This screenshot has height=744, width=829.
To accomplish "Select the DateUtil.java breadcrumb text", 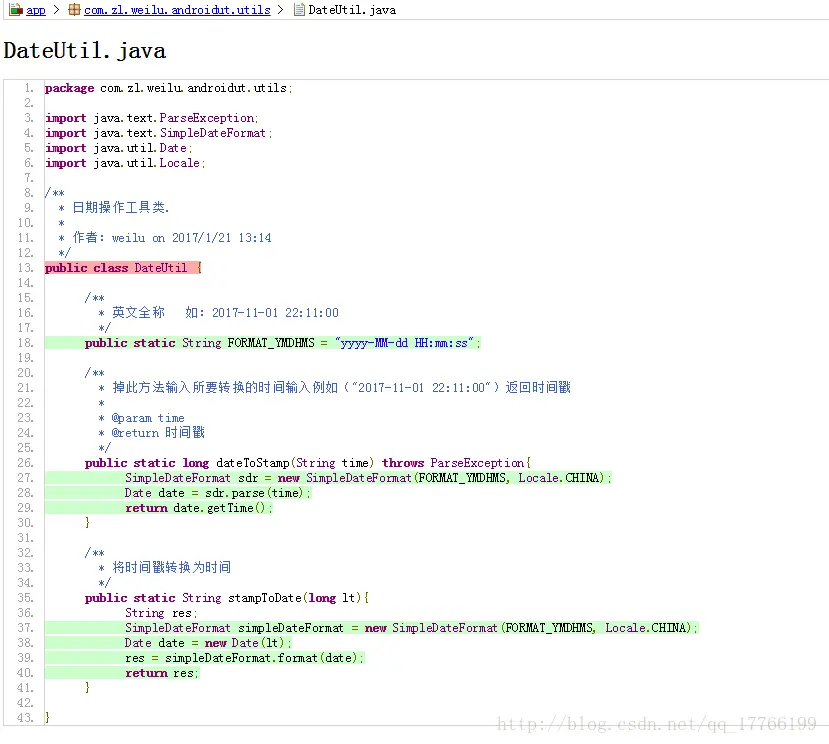I will (352, 10).
